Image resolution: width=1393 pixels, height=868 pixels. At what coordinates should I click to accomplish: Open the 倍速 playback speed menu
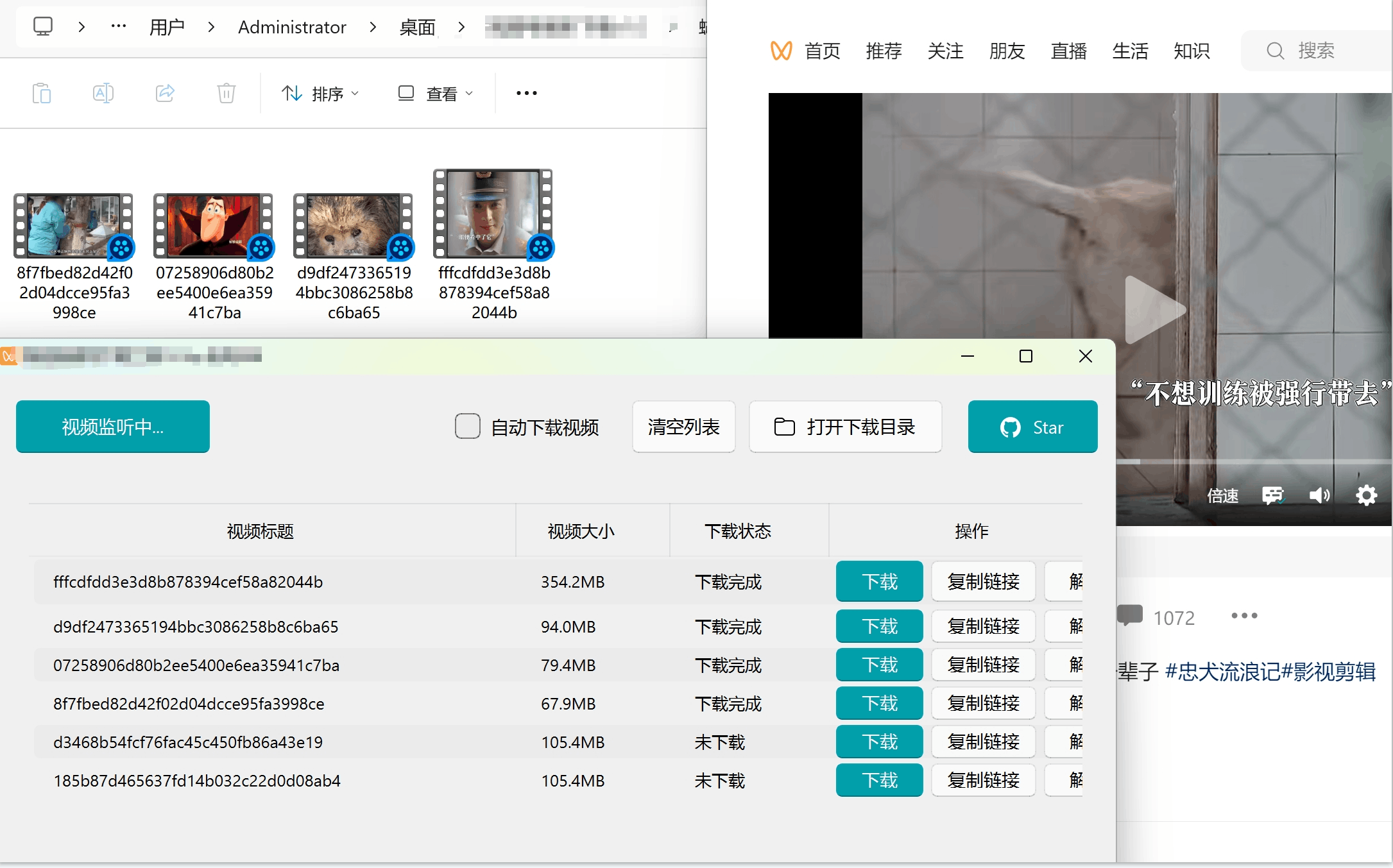1222,495
